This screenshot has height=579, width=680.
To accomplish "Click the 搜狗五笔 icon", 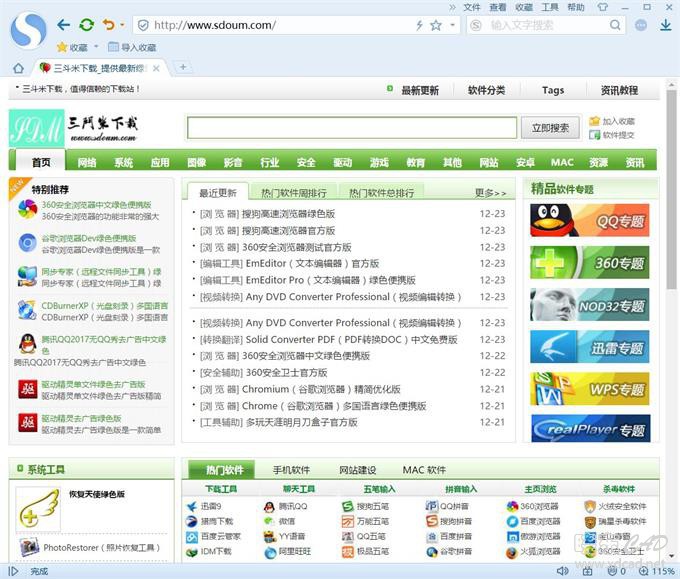I will [x=347, y=507].
